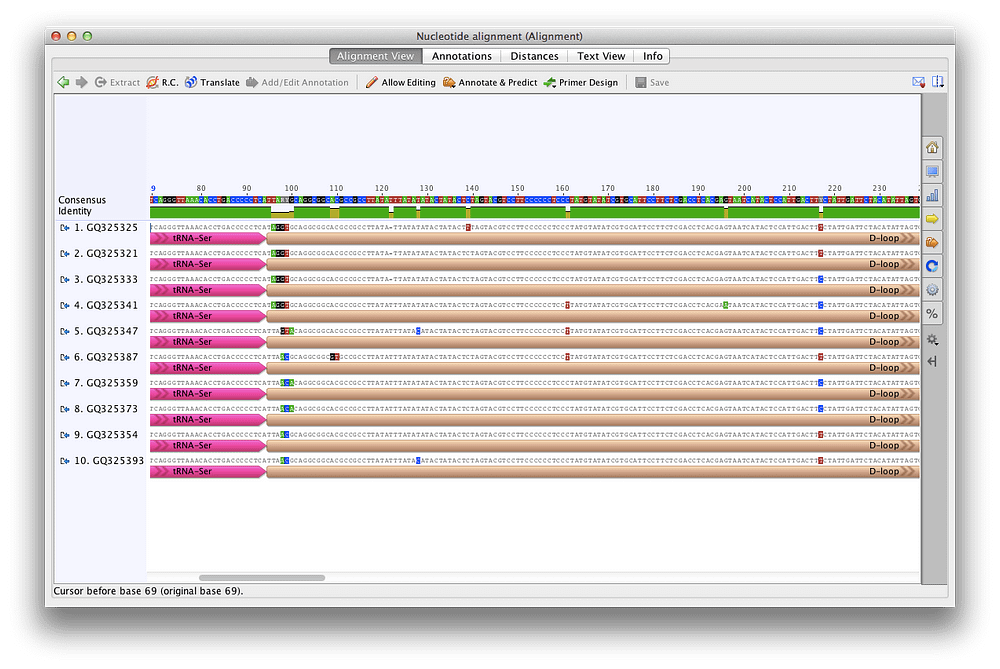This screenshot has height=669, width=1000.
Task: Toggle Allow Editing pencil button
Action: tap(401, 82)
